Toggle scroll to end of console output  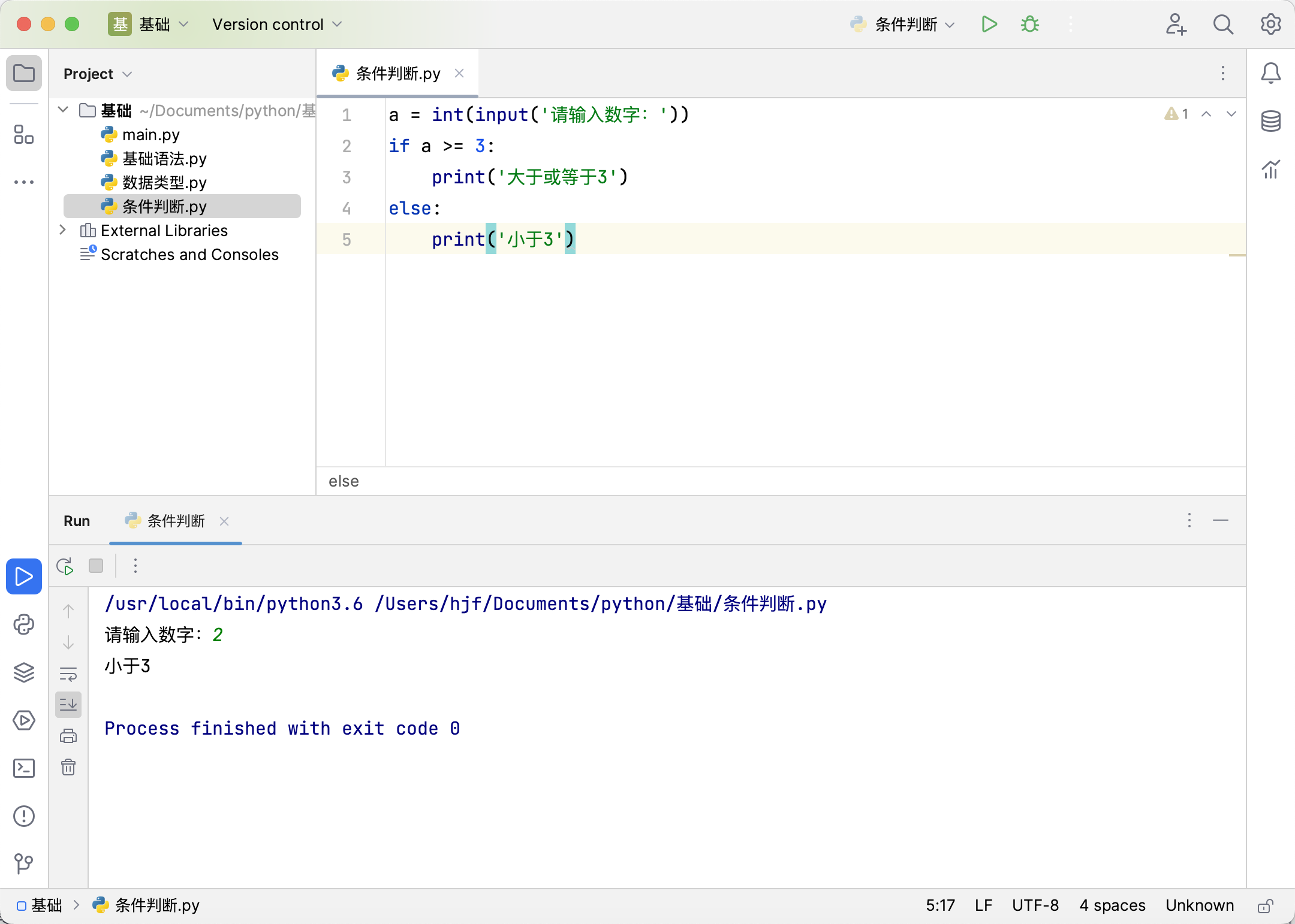point(68,705)
